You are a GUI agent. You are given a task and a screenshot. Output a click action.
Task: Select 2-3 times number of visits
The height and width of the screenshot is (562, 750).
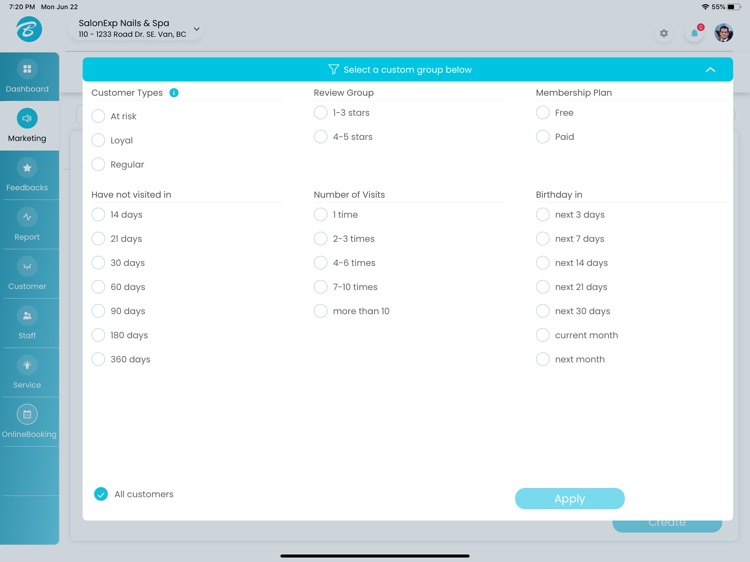(320, 239)
